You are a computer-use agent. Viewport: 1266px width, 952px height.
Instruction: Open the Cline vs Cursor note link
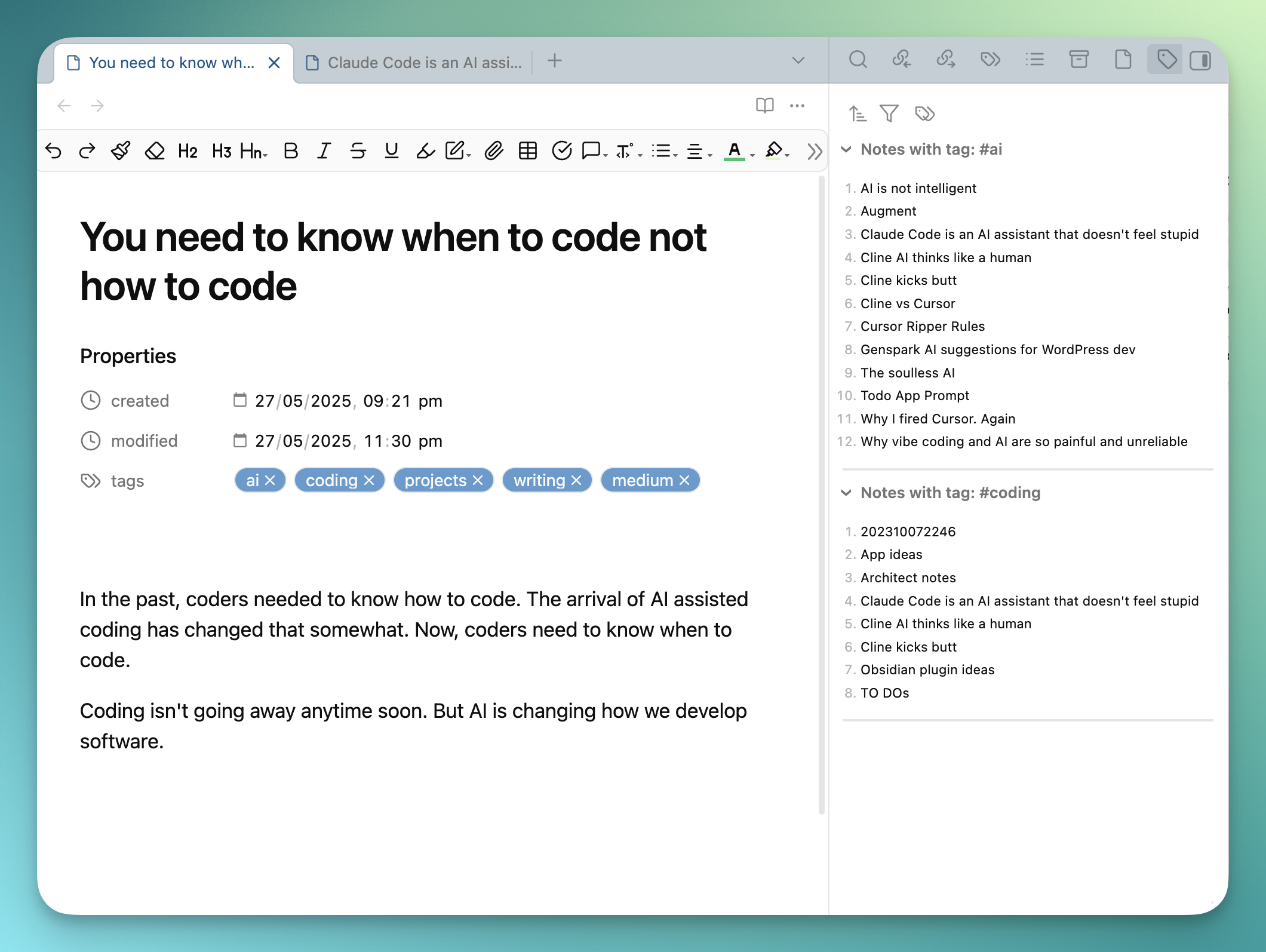click(x=907, y=303)
